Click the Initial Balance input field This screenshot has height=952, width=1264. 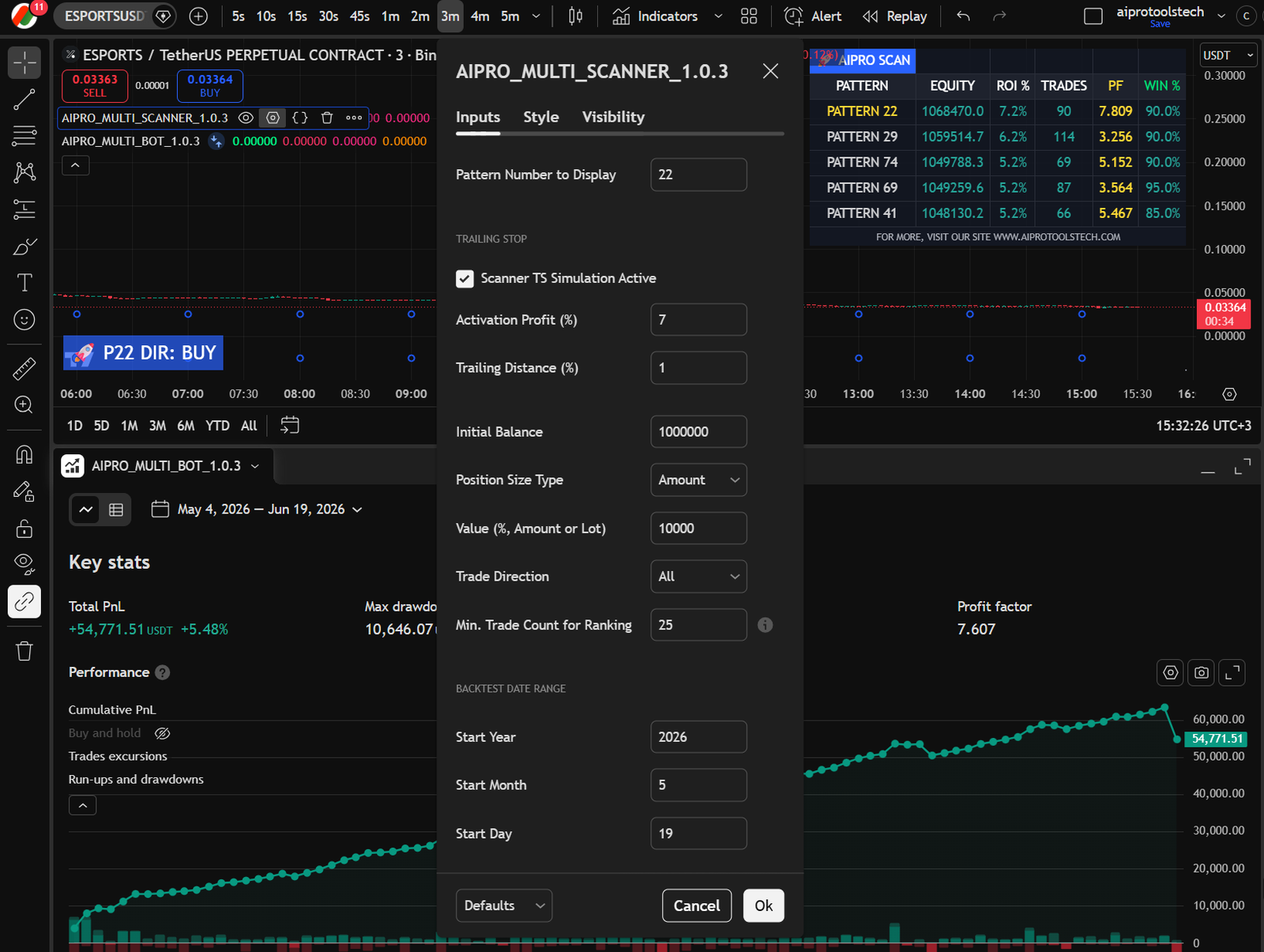coord(698,431)
